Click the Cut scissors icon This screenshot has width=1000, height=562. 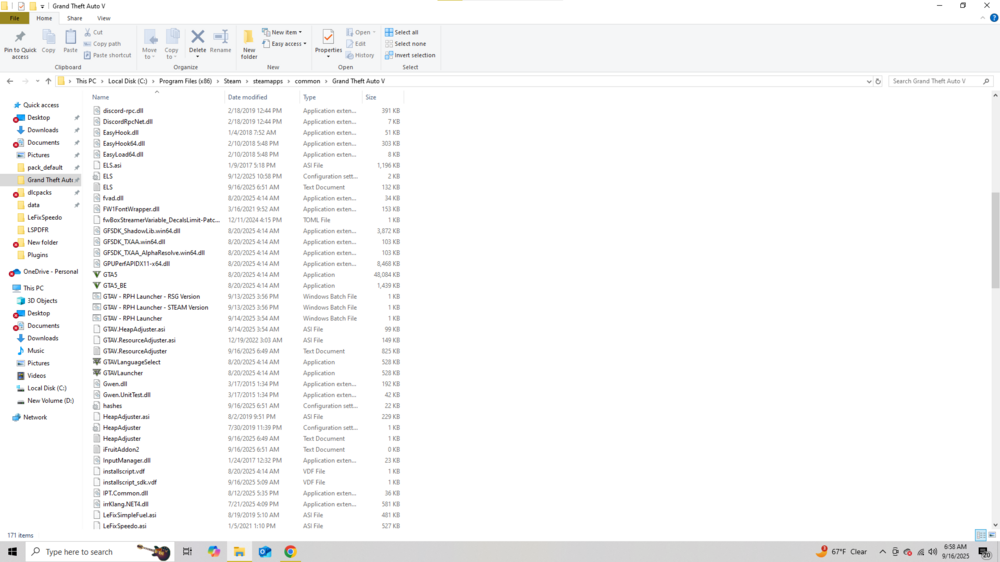coord(88,32)
